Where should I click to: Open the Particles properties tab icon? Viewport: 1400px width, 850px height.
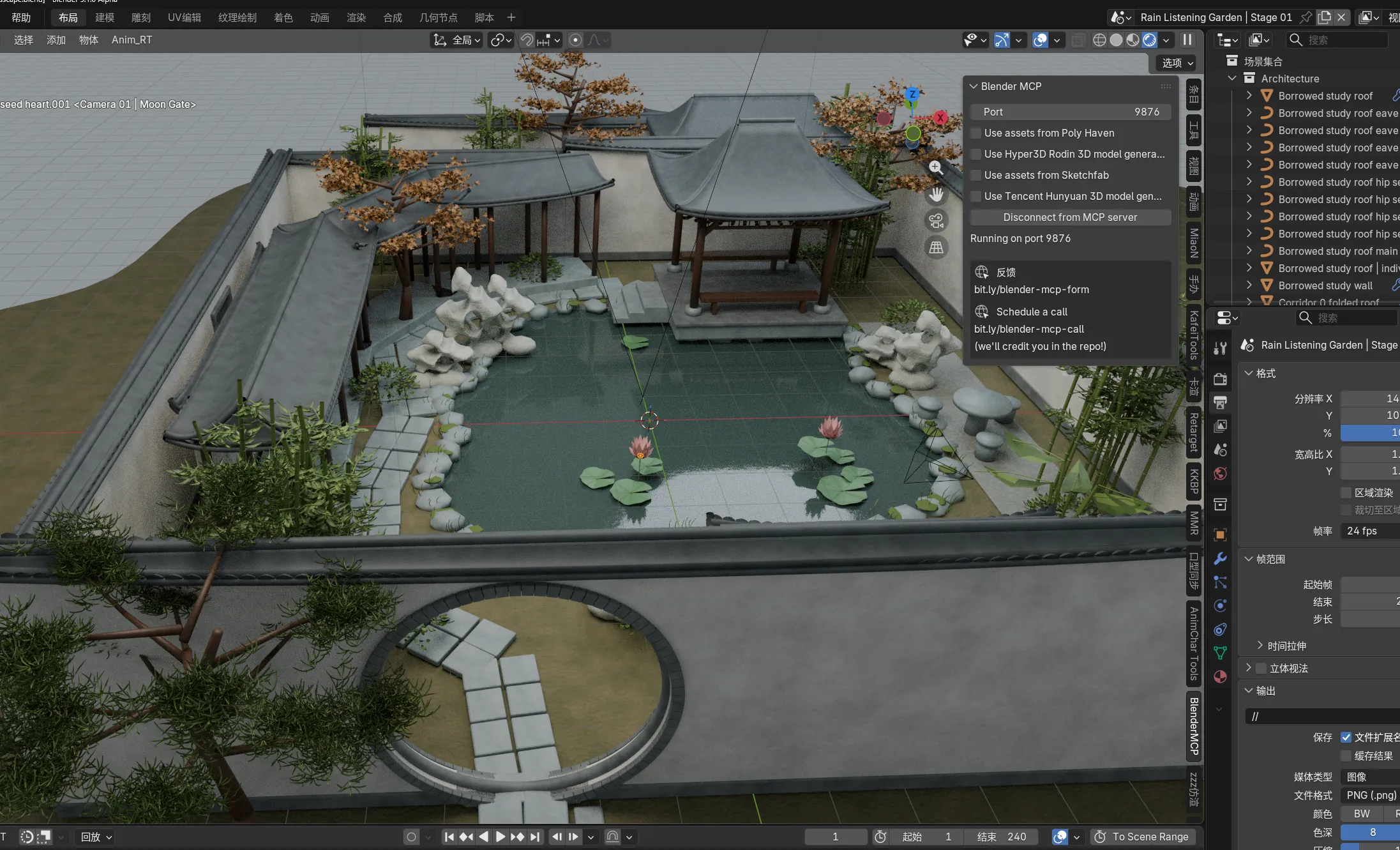point(1220,582)
